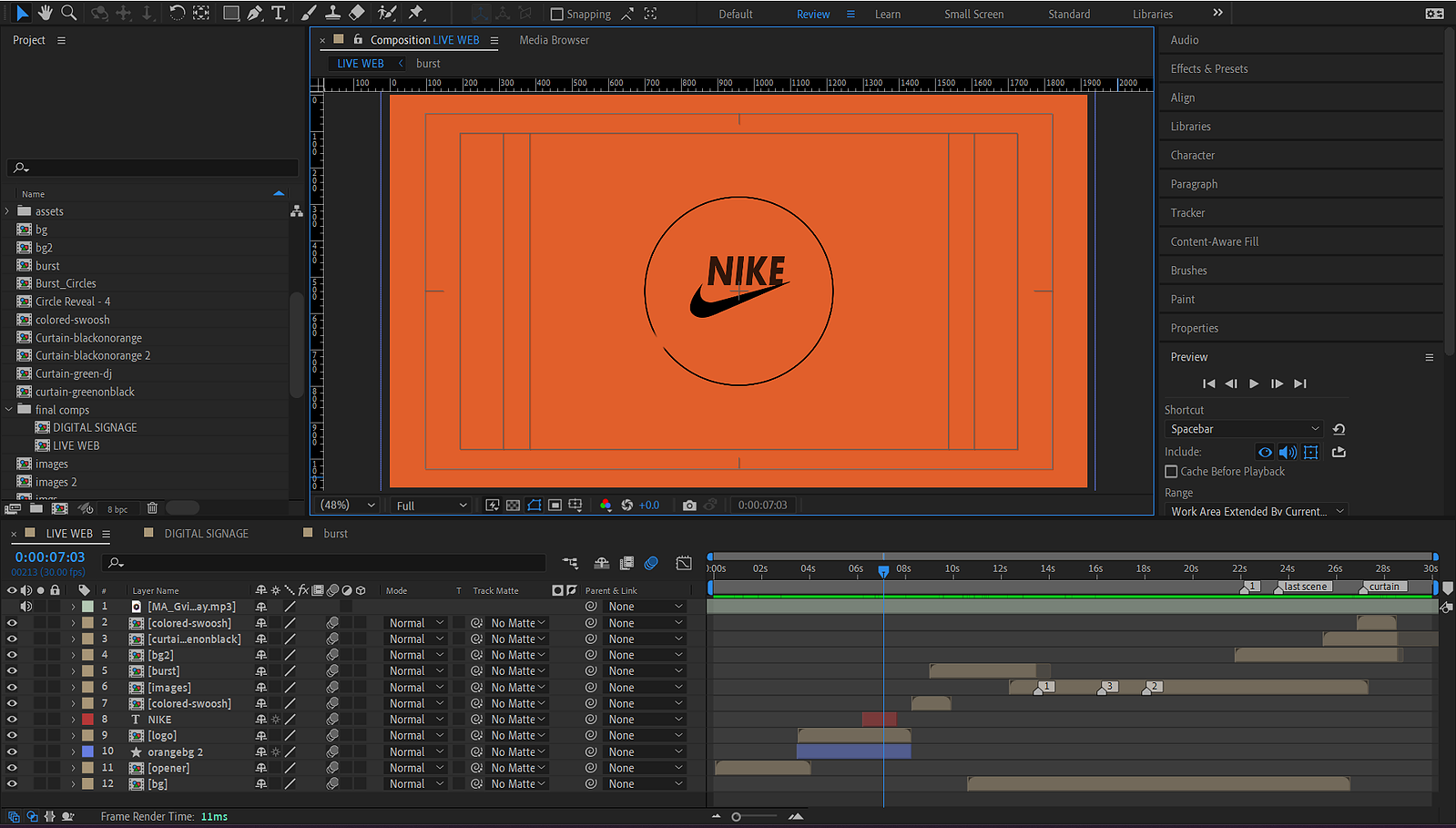Select the Eraser tool
1456x828 pixels.
(357, 13)
